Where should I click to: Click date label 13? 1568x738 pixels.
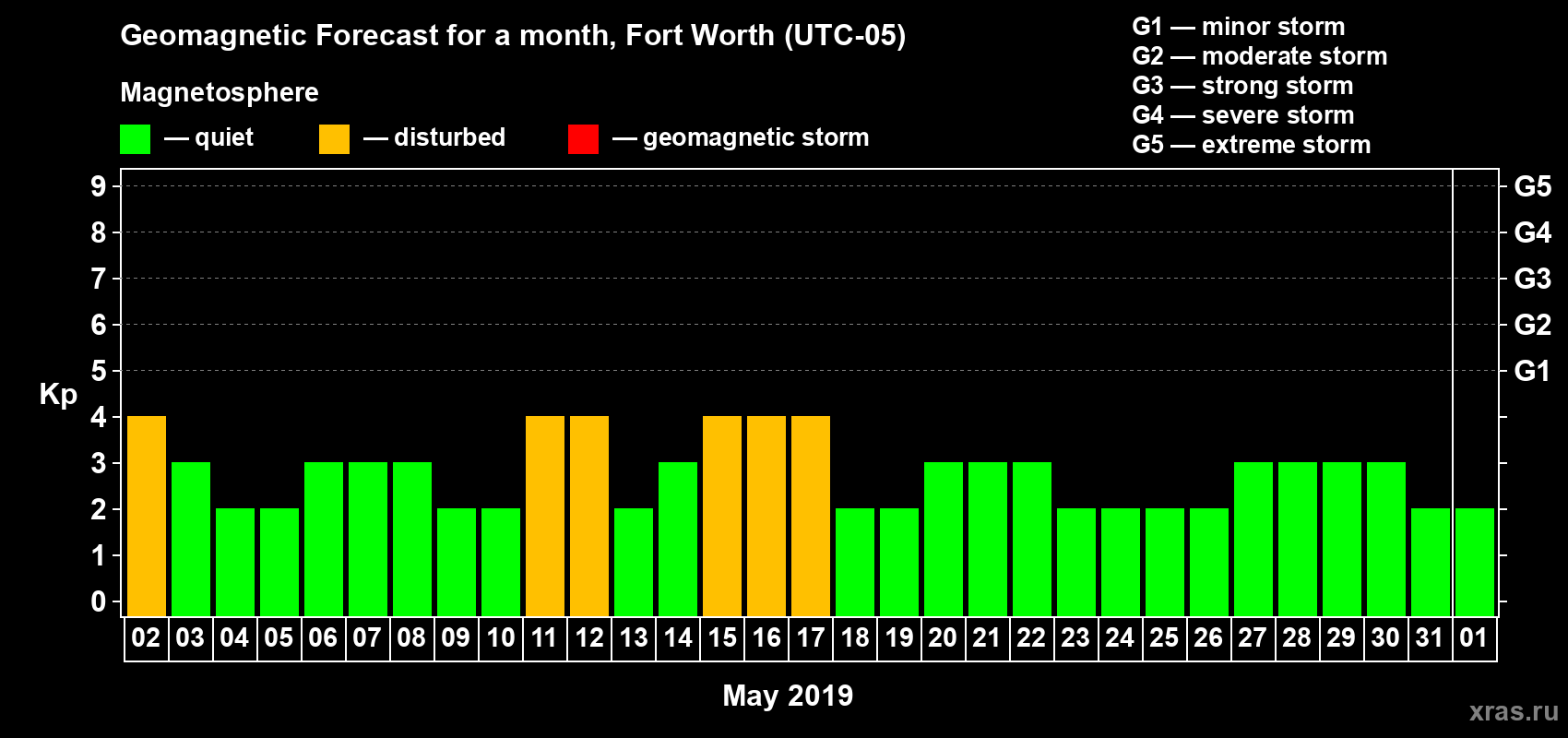(633, 638)
